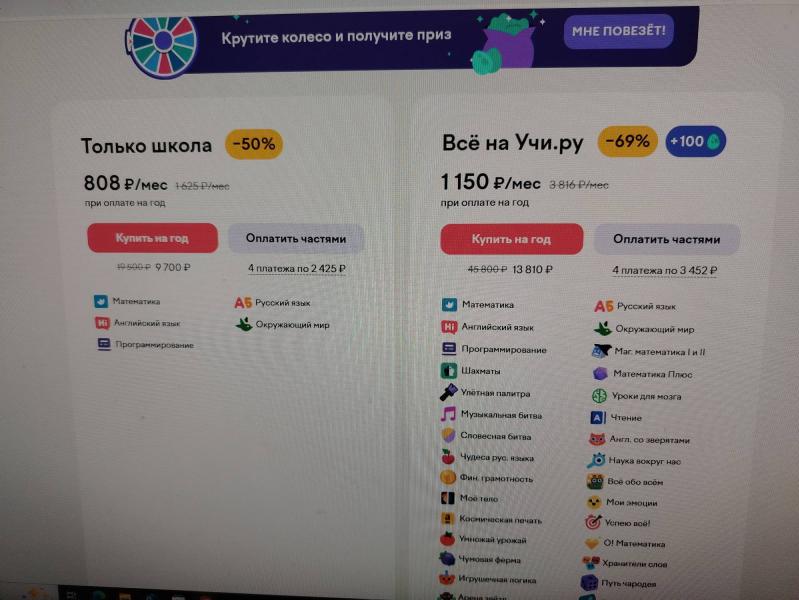Click Русский язык АБ icon in right plan

tap(603, 306)
